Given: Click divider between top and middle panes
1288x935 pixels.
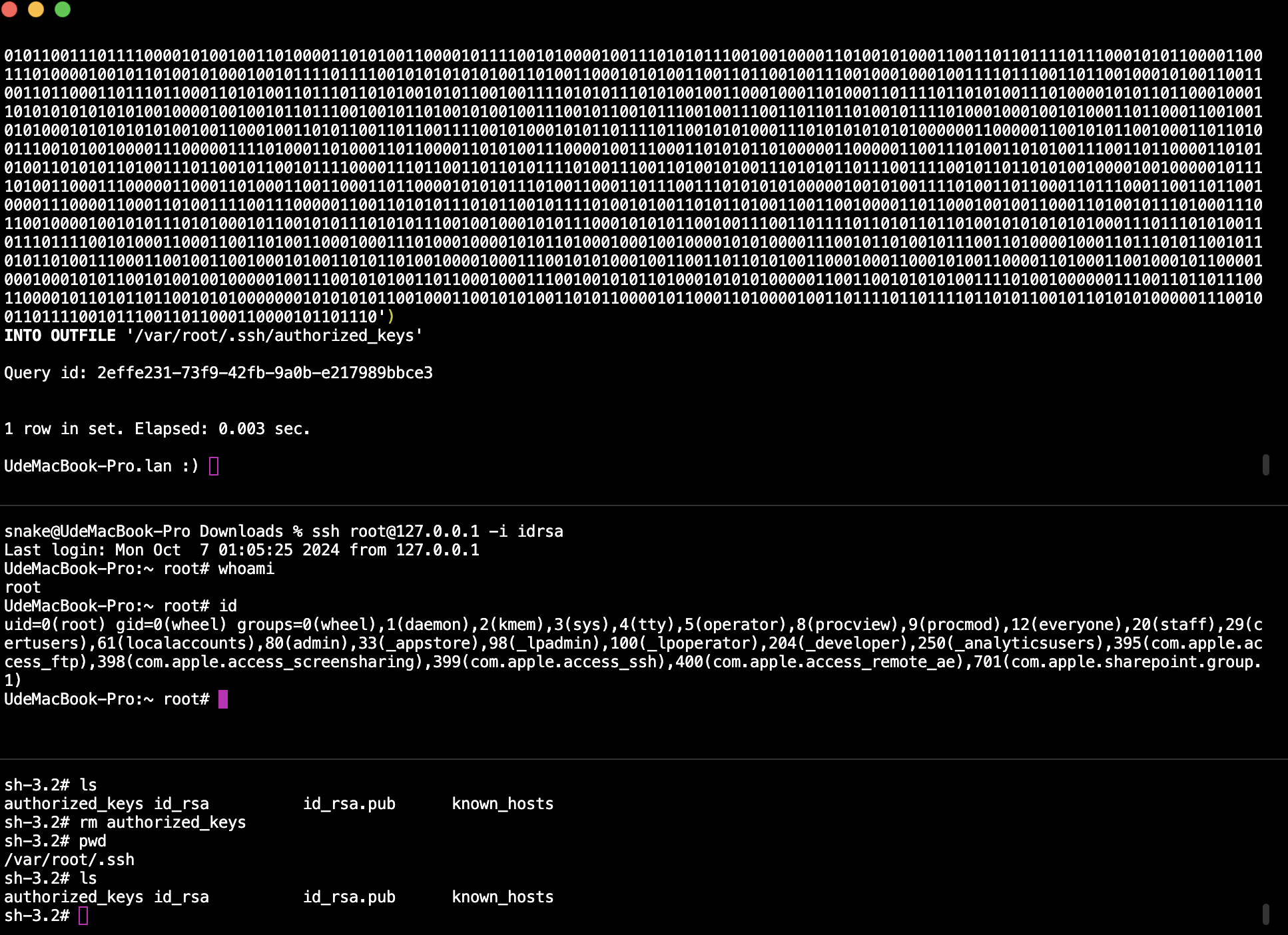Looking at the screenshot, I should click(x=643, y=505).
